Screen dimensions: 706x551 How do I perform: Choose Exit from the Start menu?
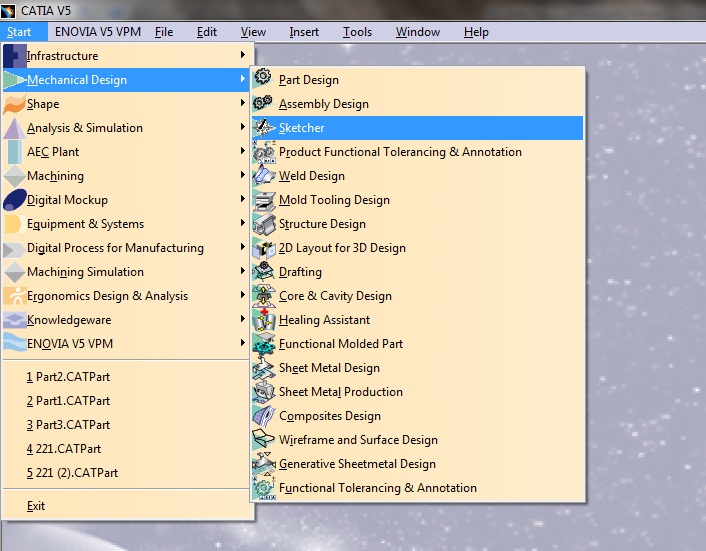36,506
